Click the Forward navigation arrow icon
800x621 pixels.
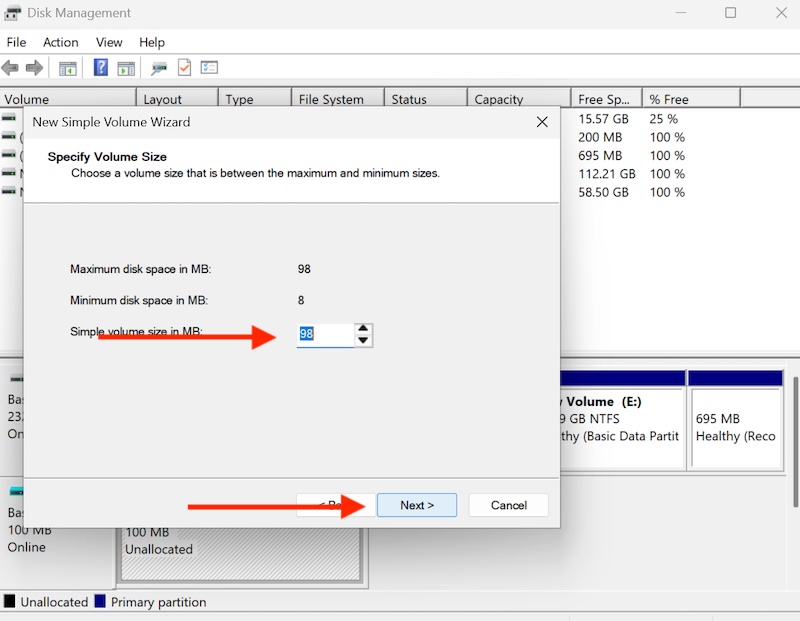click(x=37, y=67)
